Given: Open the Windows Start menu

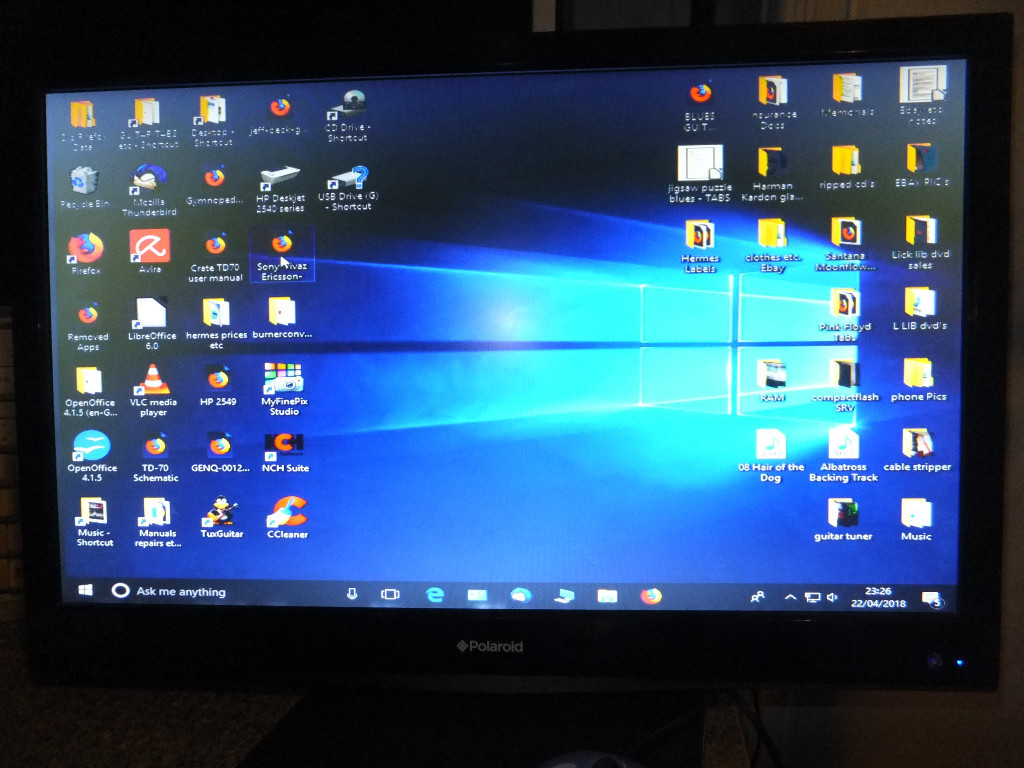Looking at the screenshot, I should [85, 590].
